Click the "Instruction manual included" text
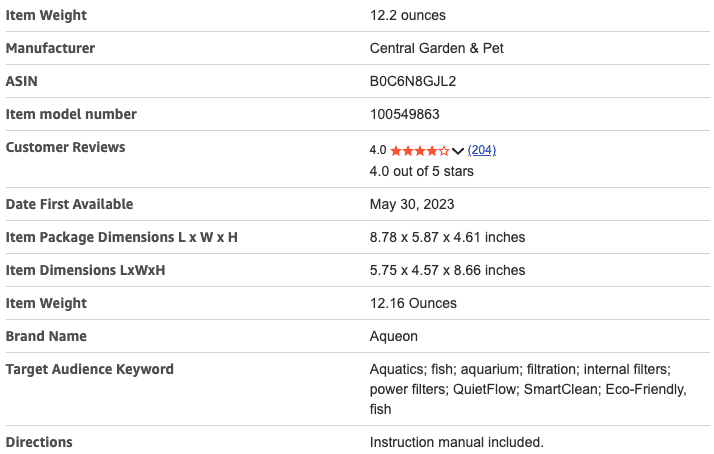The height and width of the screenshot is (454, 714). click(456, 442)
